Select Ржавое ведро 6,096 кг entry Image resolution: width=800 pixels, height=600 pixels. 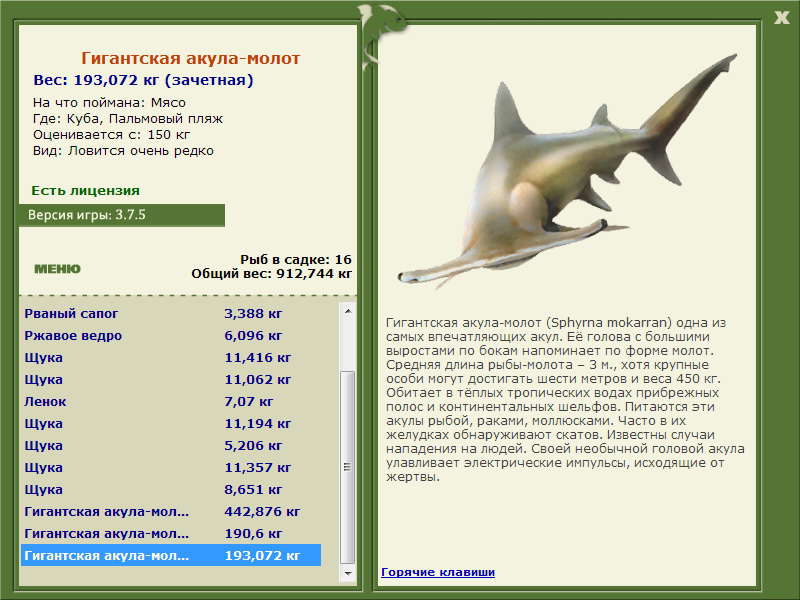point(171,335)
